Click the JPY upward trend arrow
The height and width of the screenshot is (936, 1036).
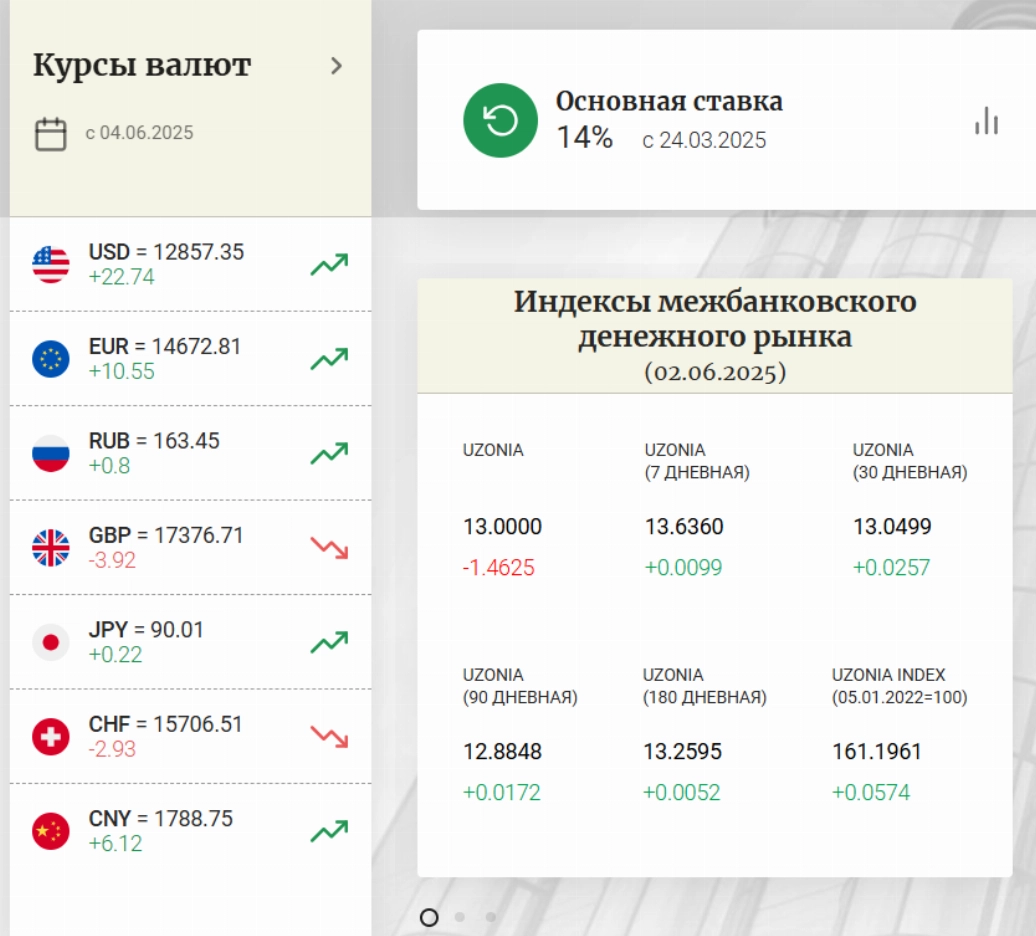(x=329, y=642)
